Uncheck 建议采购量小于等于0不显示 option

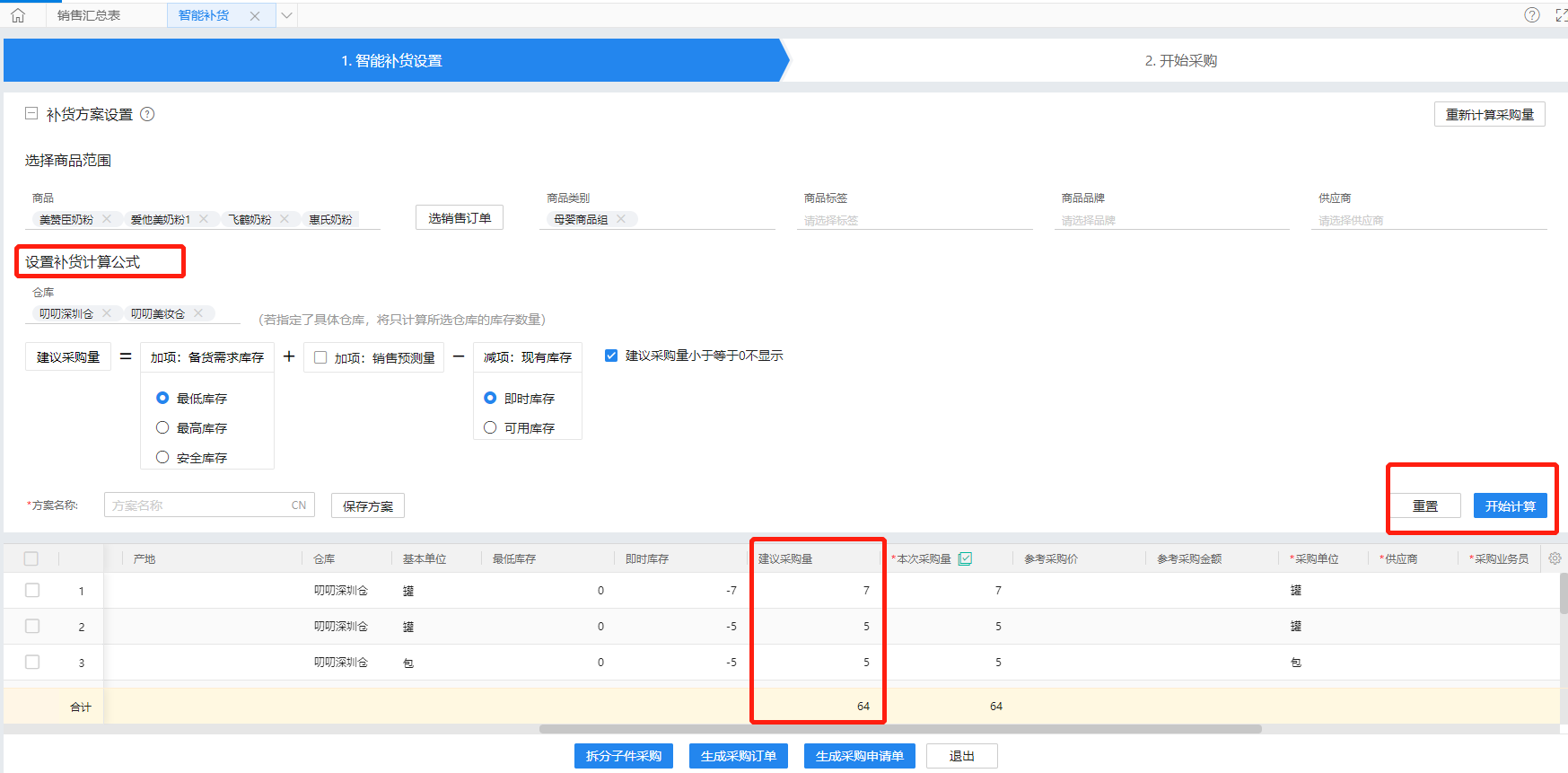click(611, 356)
